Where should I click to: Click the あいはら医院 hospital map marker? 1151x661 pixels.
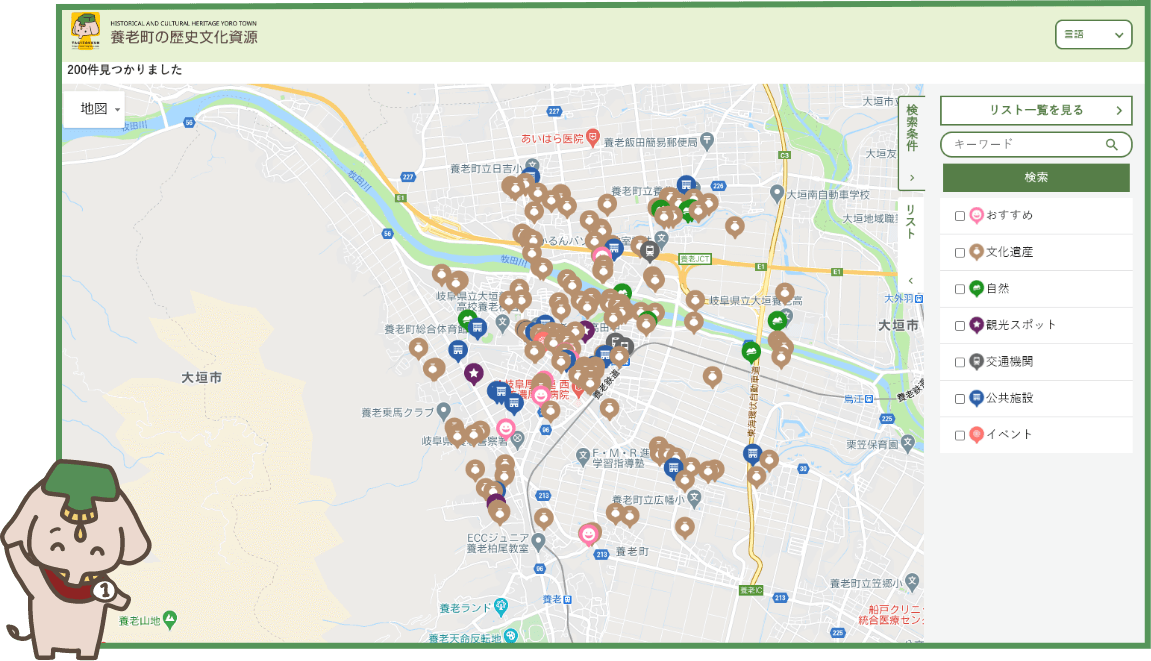tap(592, 137)
